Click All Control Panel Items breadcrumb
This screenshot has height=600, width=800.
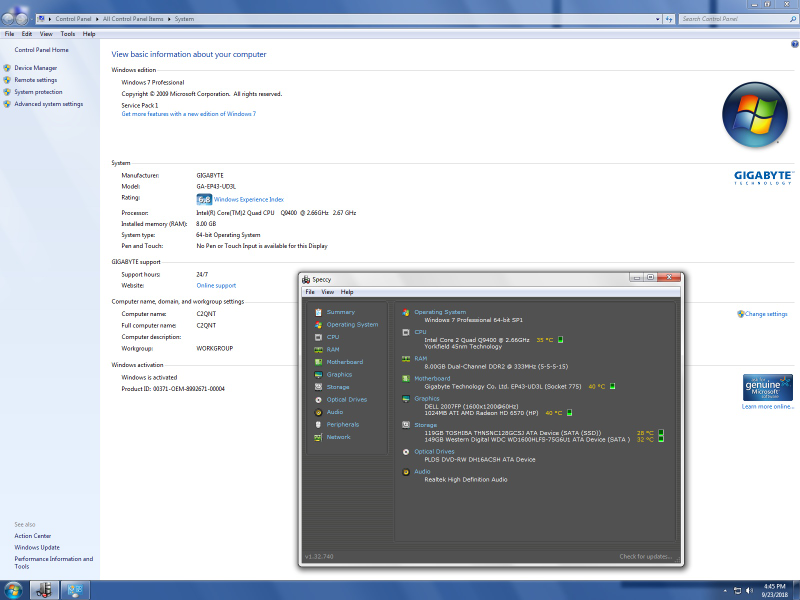pos(133,19)
